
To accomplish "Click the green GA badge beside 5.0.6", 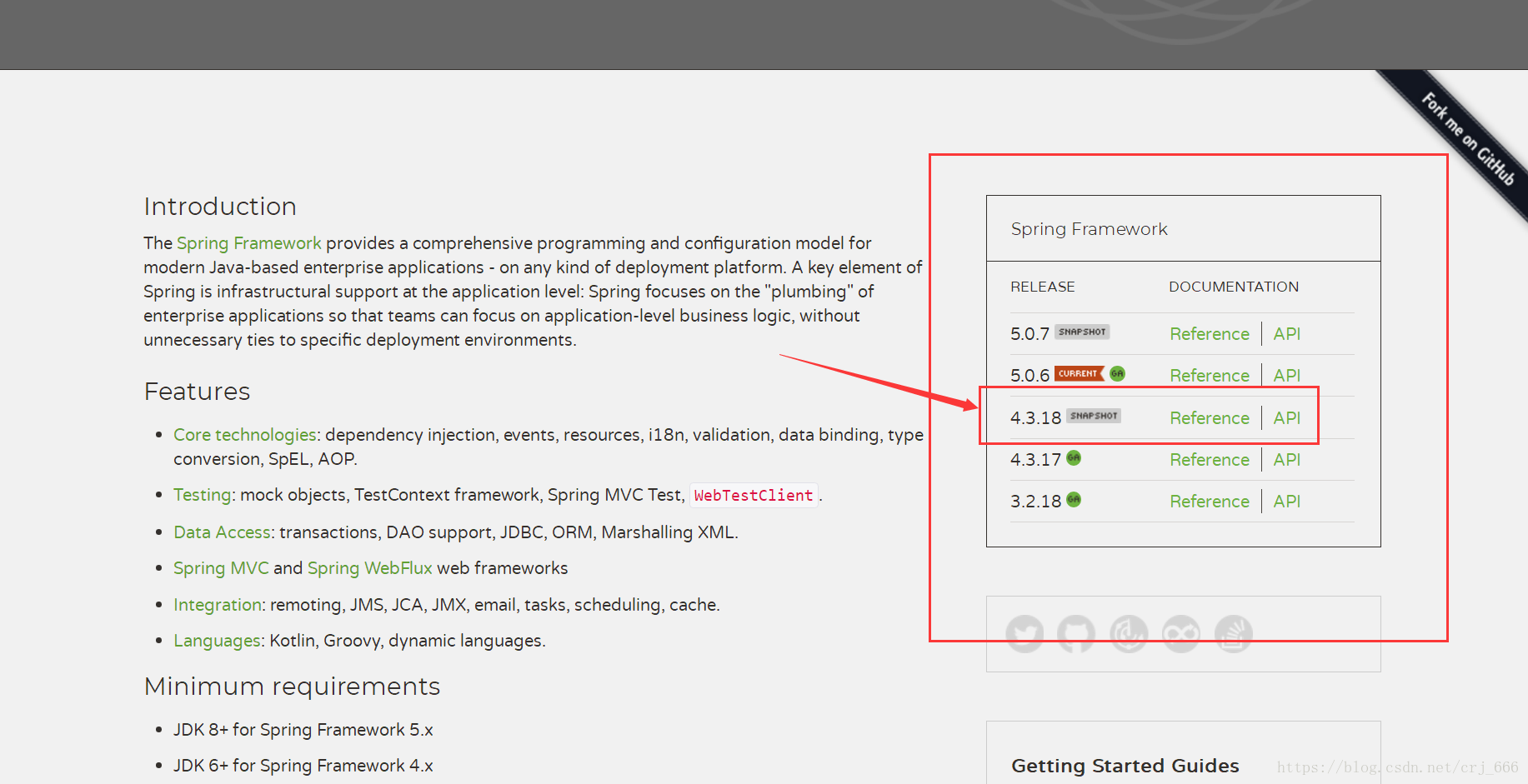I will (x=1117, y=373).
